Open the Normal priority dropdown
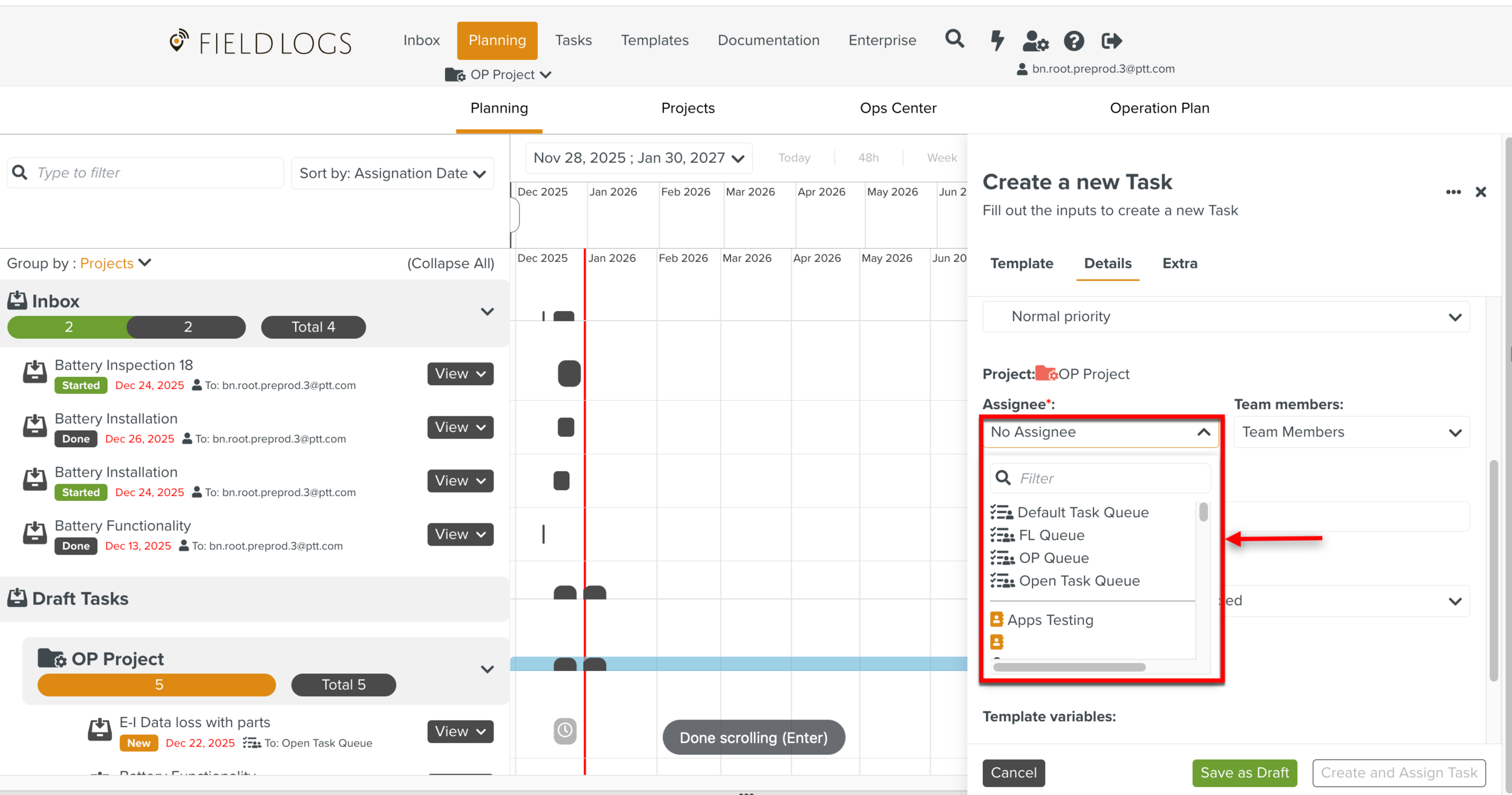This screenshot has width=1512, height=795. pos(1226,317)
